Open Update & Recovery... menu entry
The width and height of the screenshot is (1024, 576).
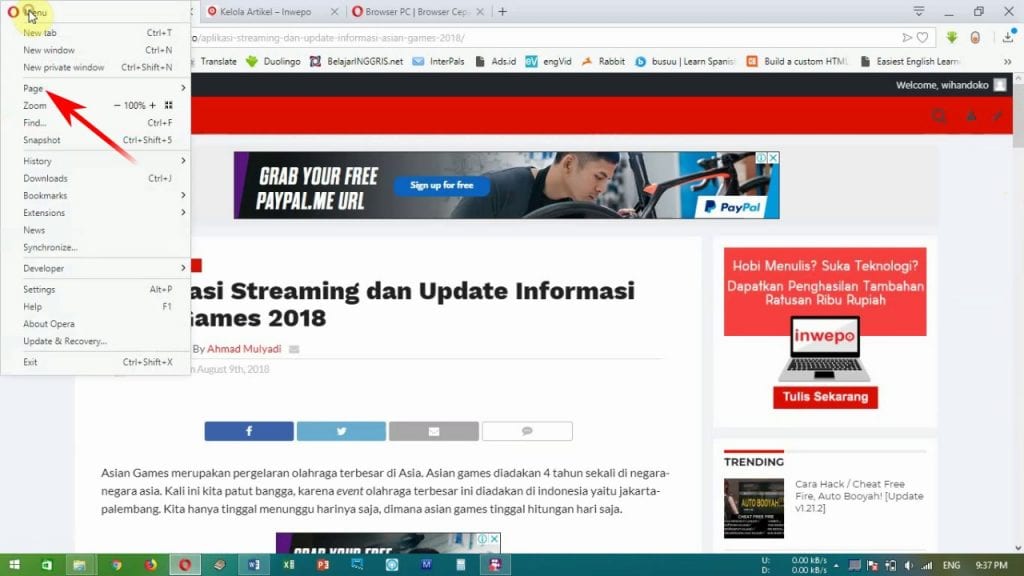(x=97, y=341)
